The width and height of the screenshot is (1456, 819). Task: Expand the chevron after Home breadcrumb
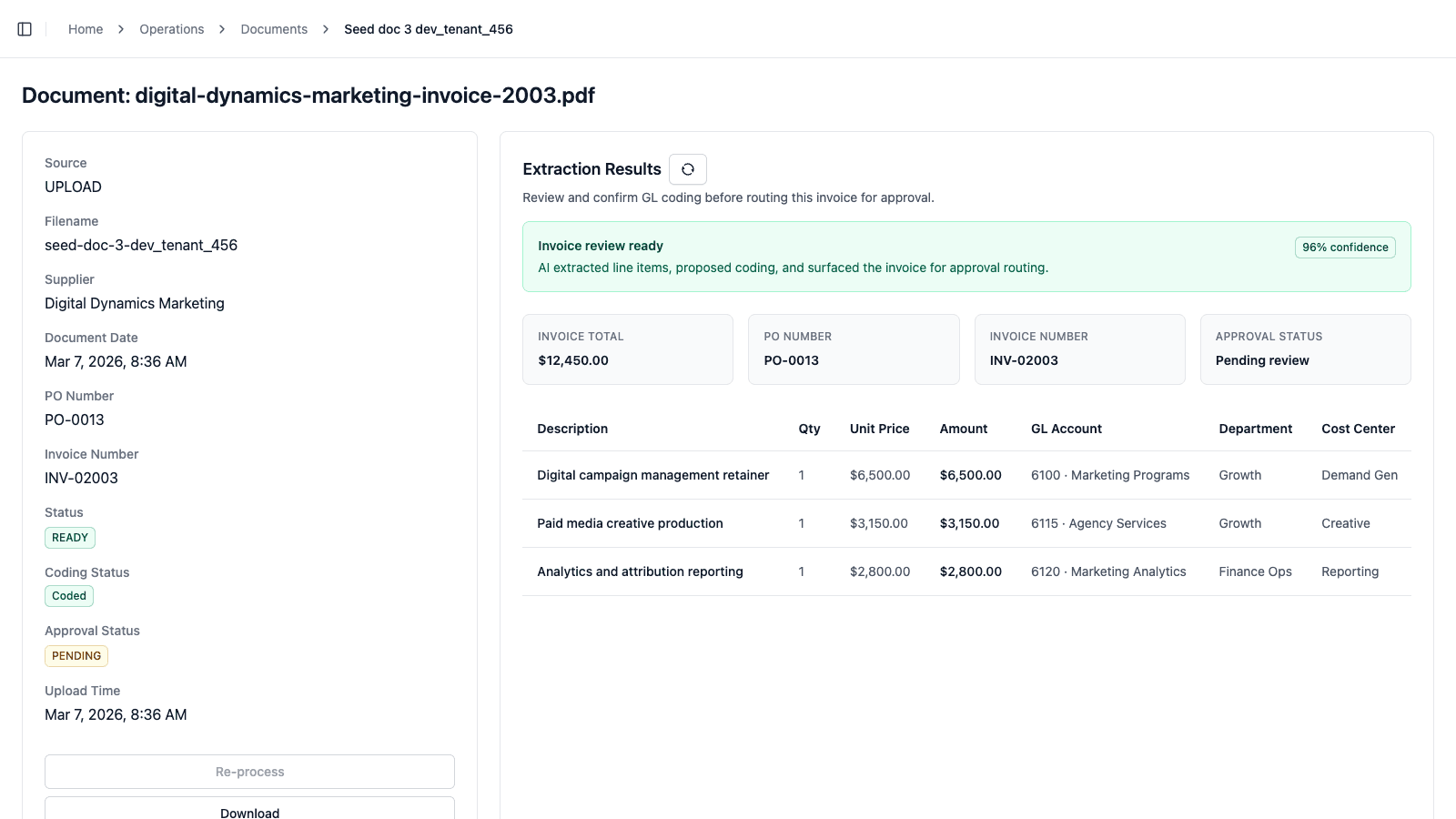120,28
